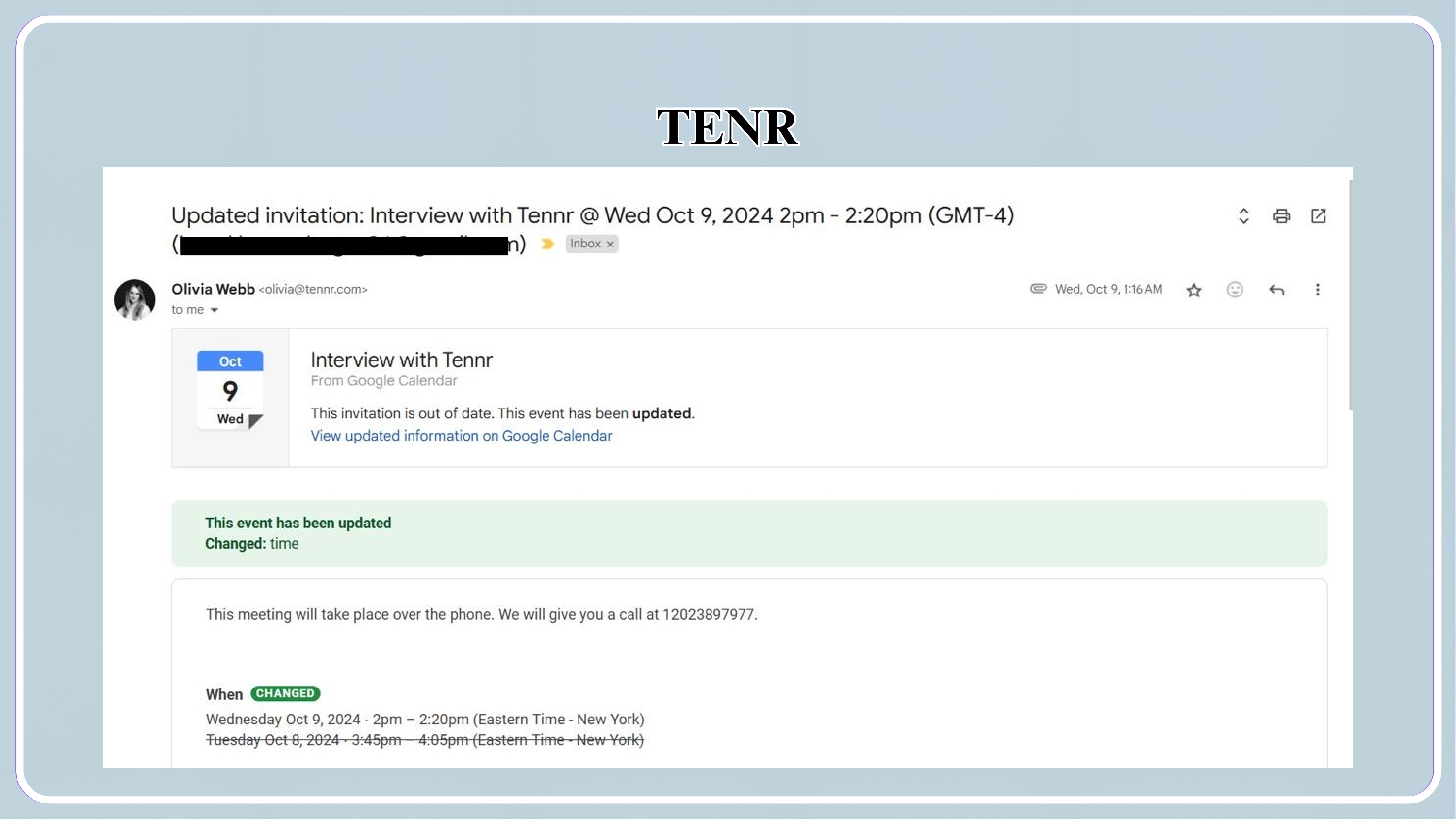This screenshot has width=1456, height=819.
Task: Click the attachment paperclip icon
Action: tap(1038, 288)
